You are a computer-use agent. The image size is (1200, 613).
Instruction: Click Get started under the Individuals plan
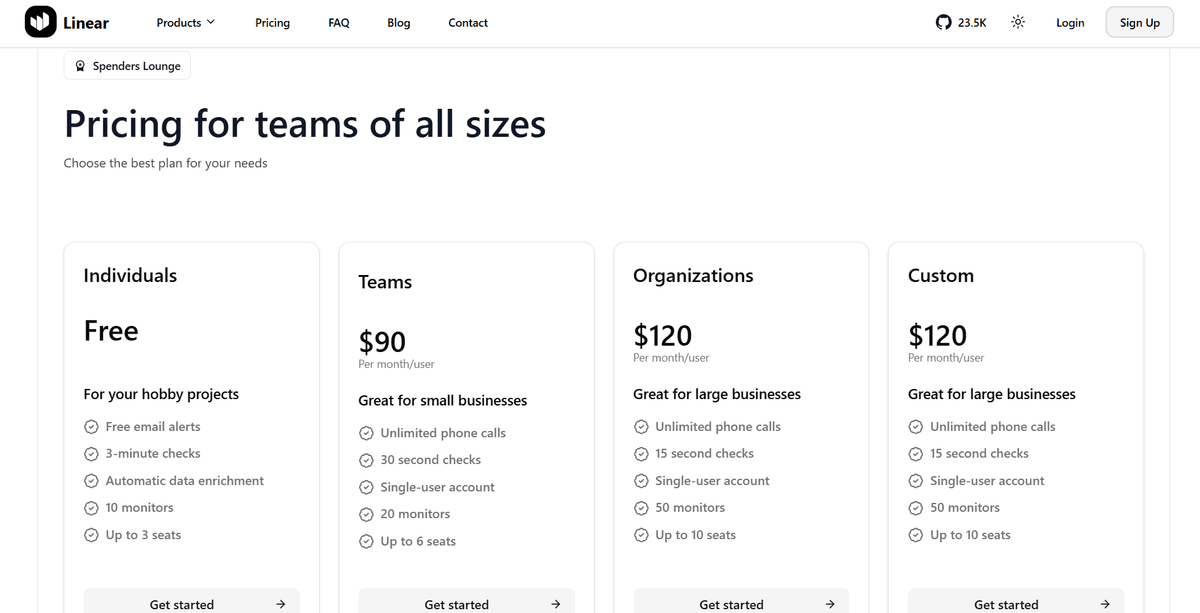point(191,604)
